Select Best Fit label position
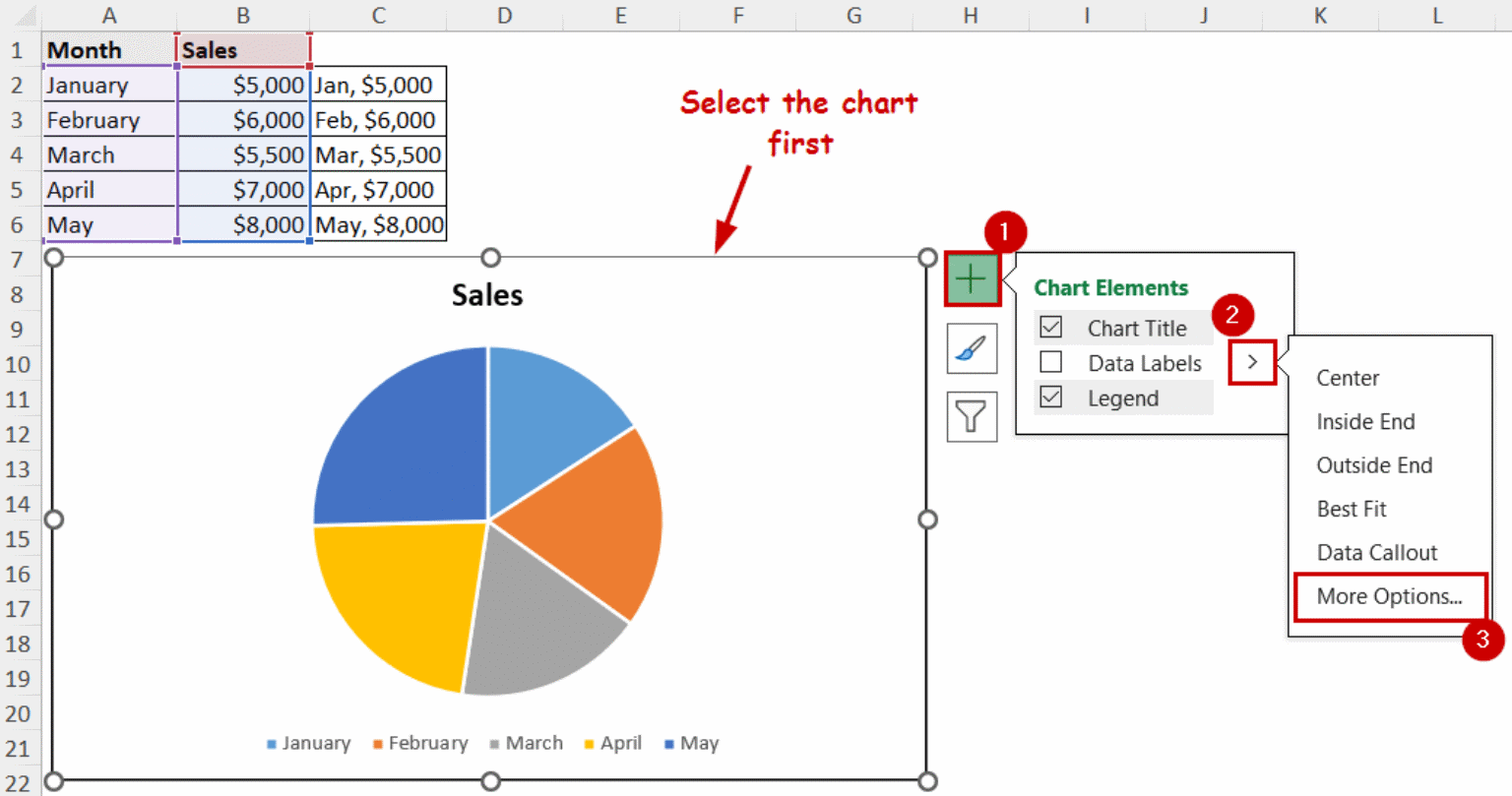The width and height of the screenshot is (1512, 796). point(1351,509)
